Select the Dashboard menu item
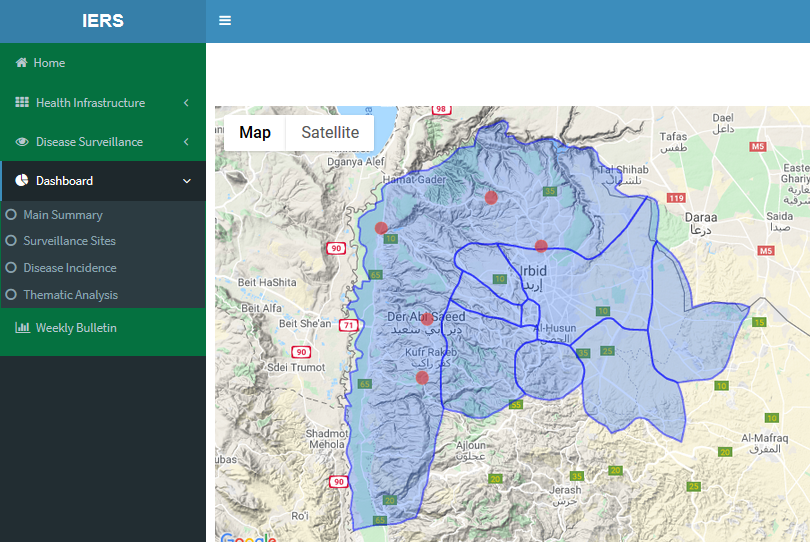Screen dimensions: 810x542 click(x=103, y=181)
